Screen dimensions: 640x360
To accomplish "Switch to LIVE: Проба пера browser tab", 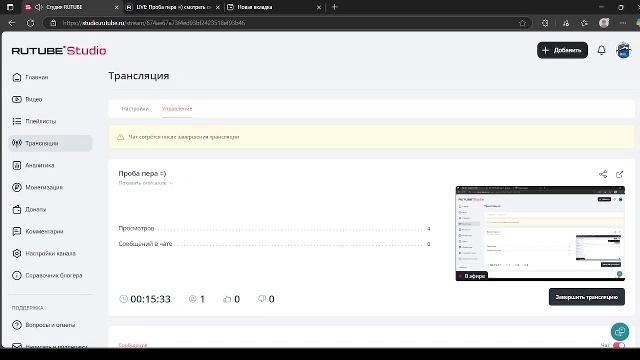I will point(173,7).
